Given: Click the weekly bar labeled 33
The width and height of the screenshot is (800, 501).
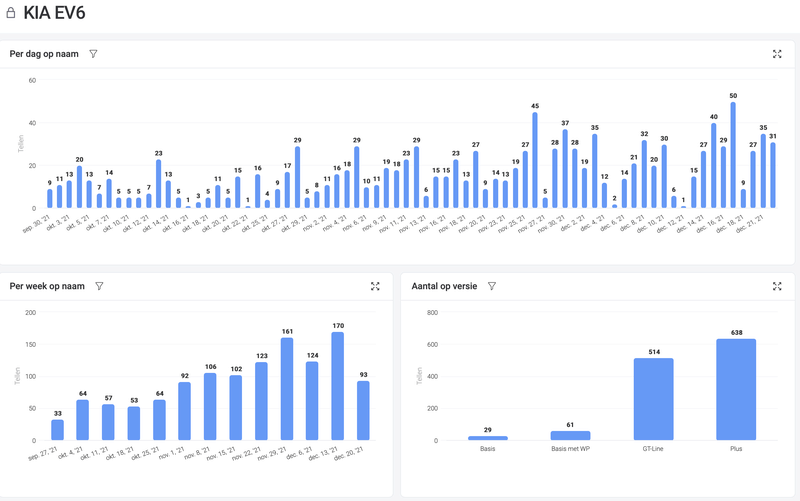Looking at the screenshot, I should [58, 430].
